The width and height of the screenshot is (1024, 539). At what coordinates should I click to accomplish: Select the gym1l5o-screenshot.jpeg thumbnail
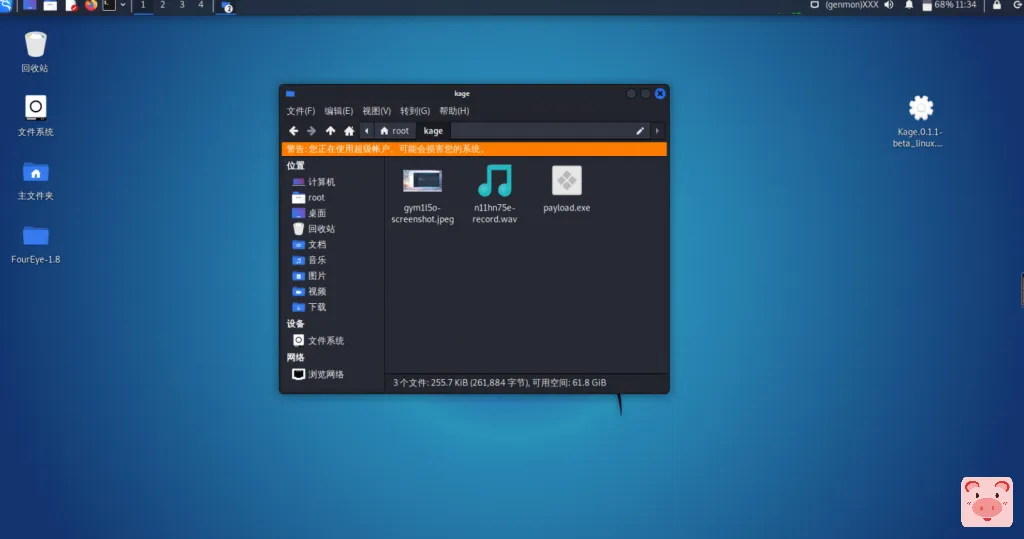click(x=422, y=181)
